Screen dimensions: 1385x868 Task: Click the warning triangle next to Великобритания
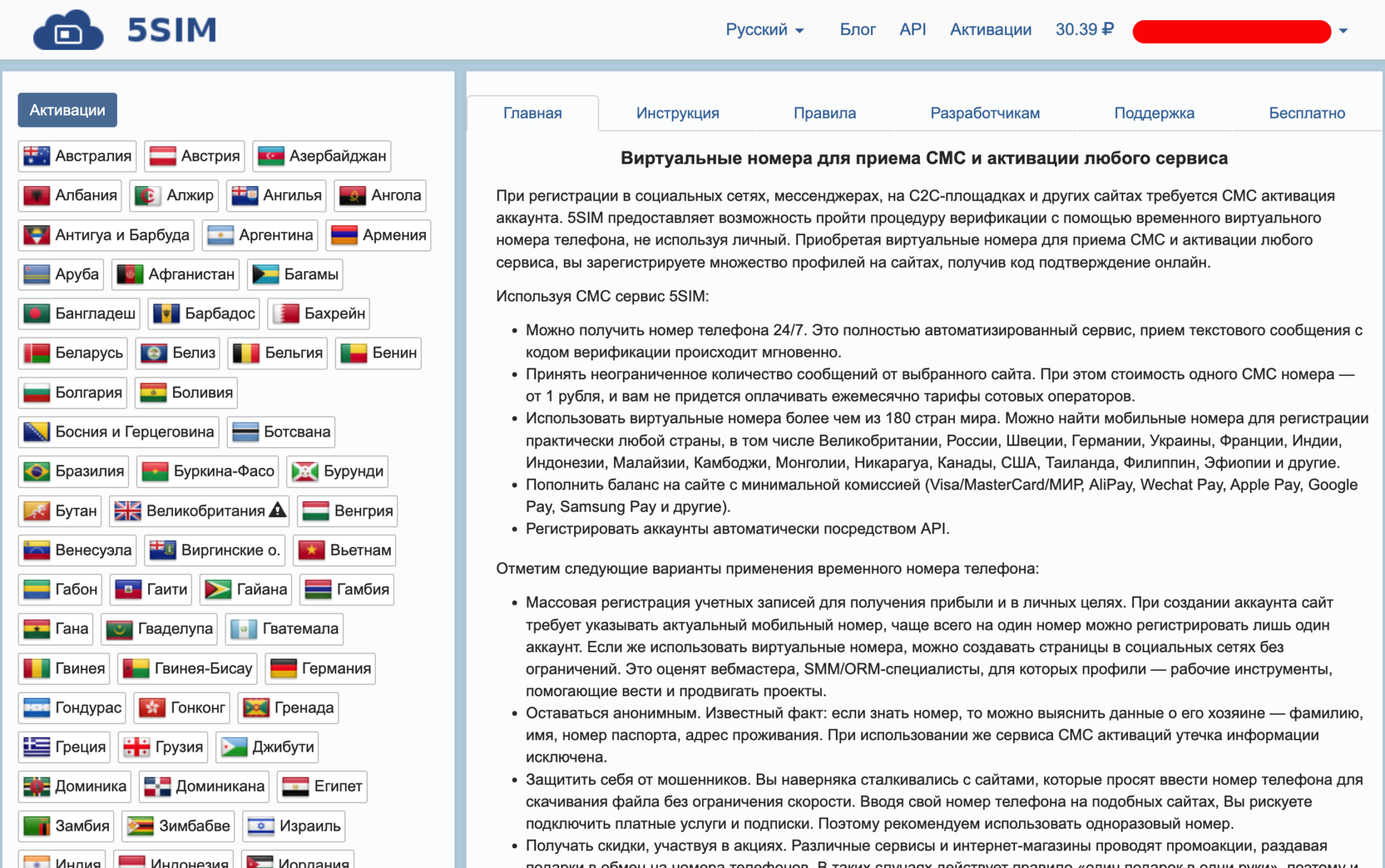pos(278,510)
